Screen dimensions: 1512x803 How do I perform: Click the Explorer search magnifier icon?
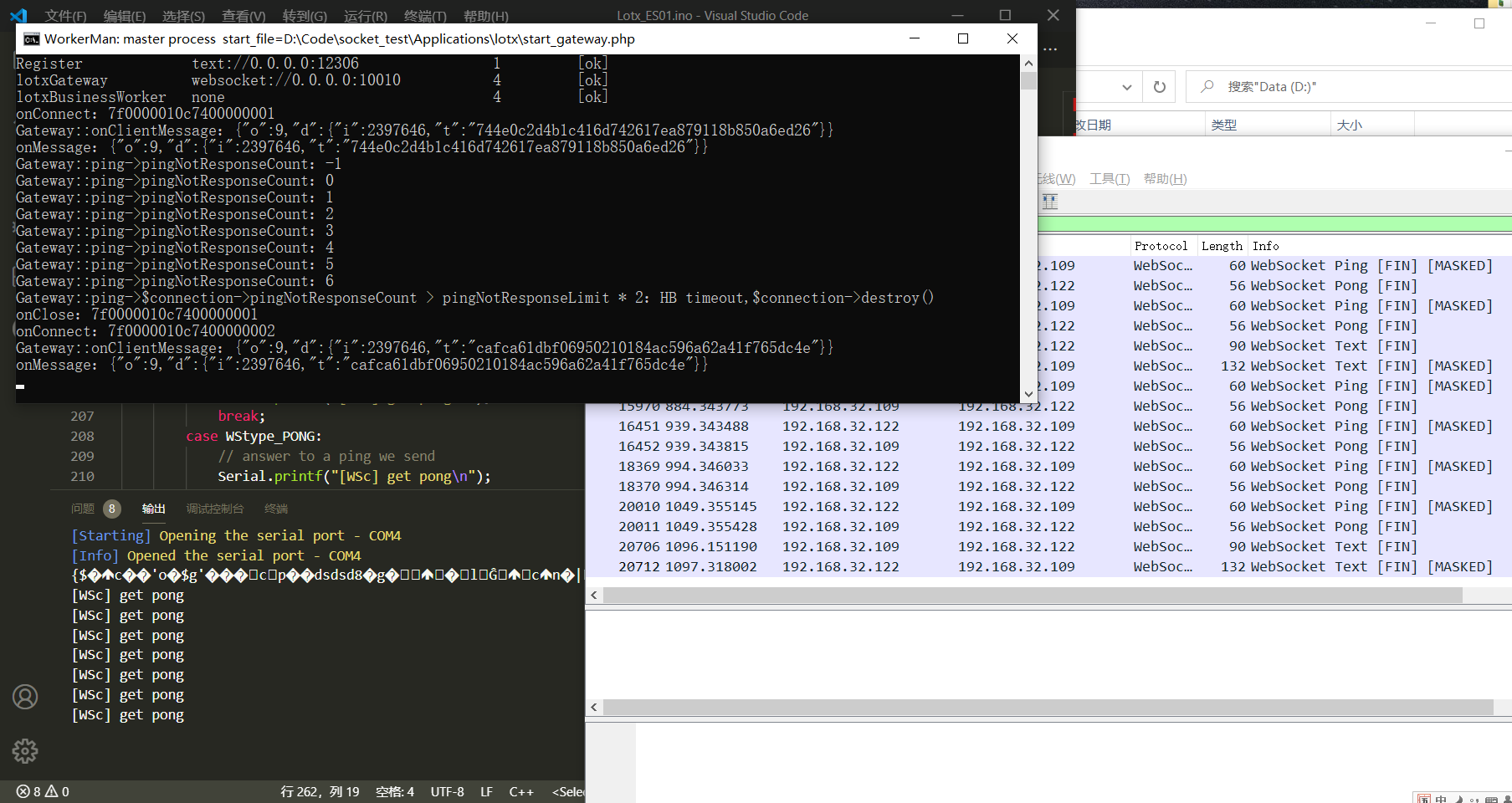pyautogui.click(x=1207, y=86)
